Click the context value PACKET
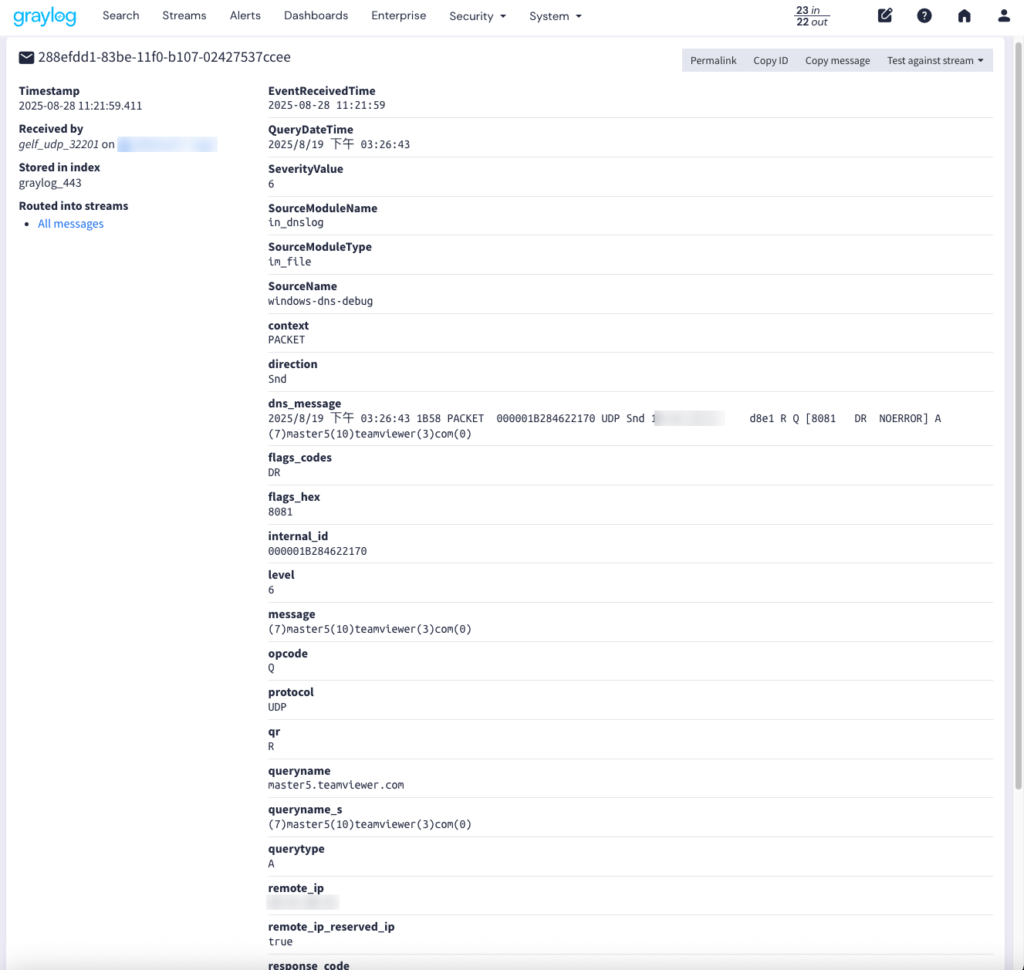 (286, 340)
